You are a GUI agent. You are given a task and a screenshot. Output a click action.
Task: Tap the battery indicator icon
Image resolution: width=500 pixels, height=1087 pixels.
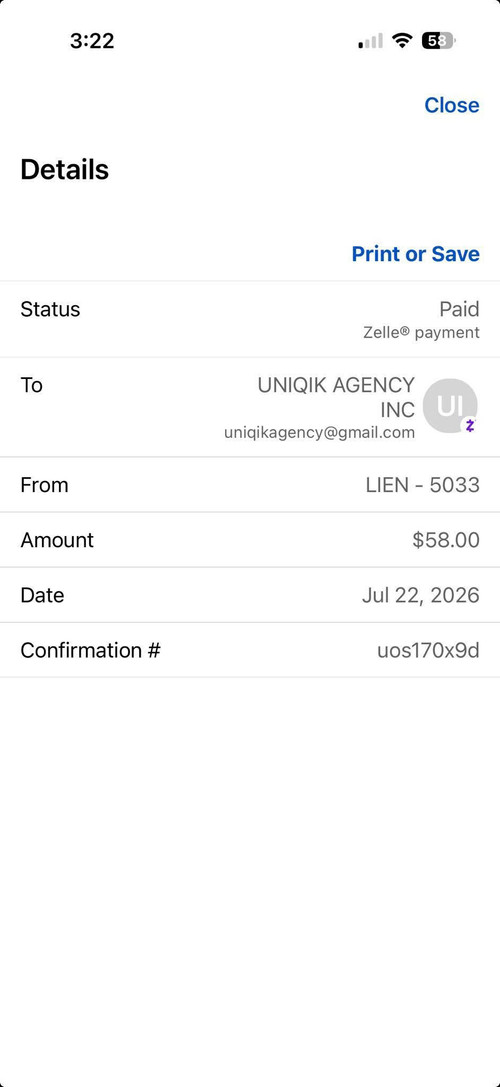coord(438,41)
